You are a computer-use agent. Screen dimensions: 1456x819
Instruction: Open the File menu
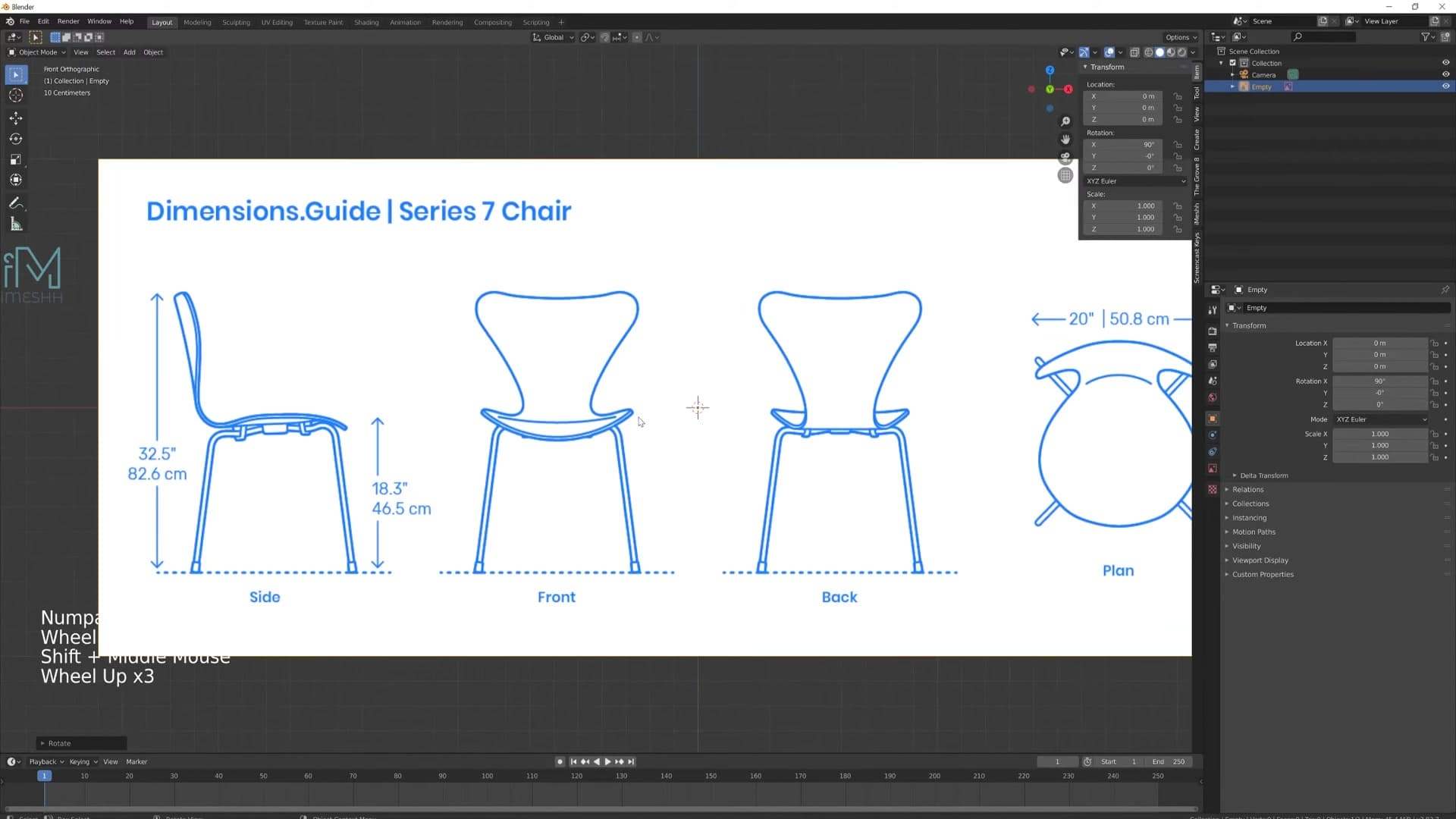tap(24, 21)
